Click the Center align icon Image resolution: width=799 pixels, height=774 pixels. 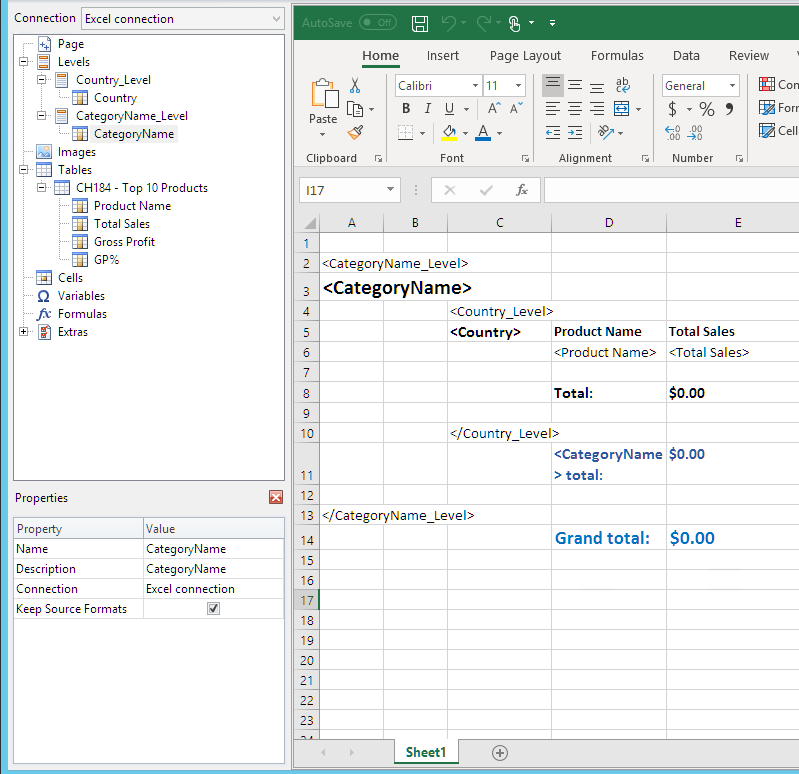pyautogui.click(x=575, y=109)
